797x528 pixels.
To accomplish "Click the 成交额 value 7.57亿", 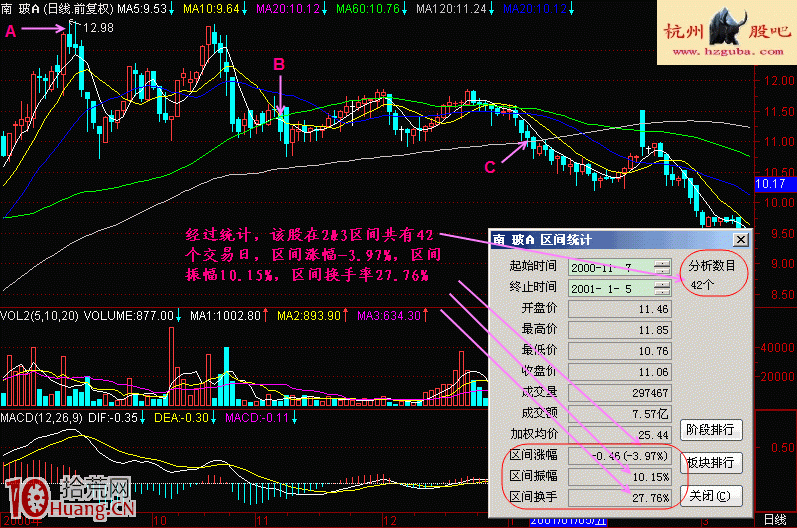I will click(x=620, y=414).
